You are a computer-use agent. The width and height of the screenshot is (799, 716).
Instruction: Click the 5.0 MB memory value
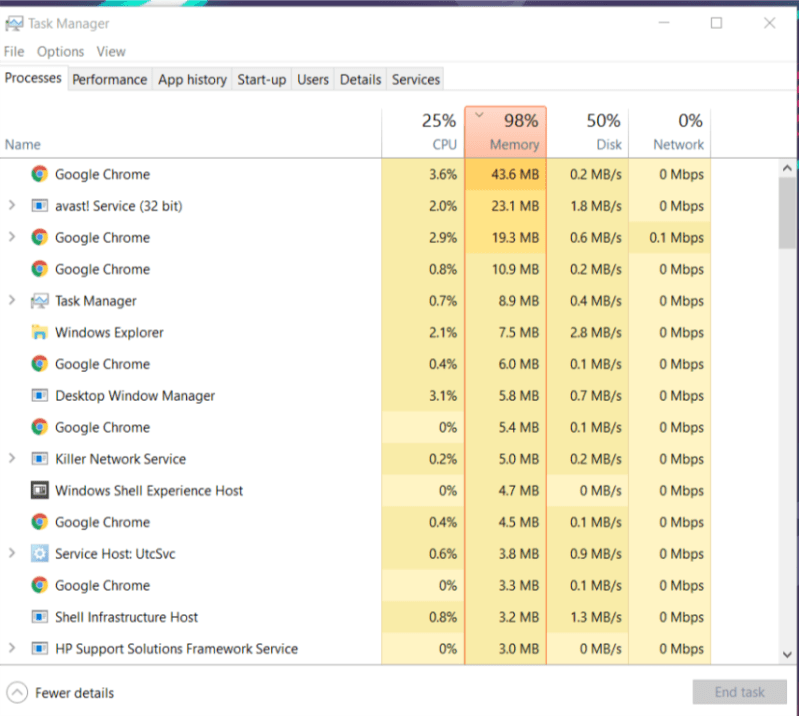coord(519,459)
